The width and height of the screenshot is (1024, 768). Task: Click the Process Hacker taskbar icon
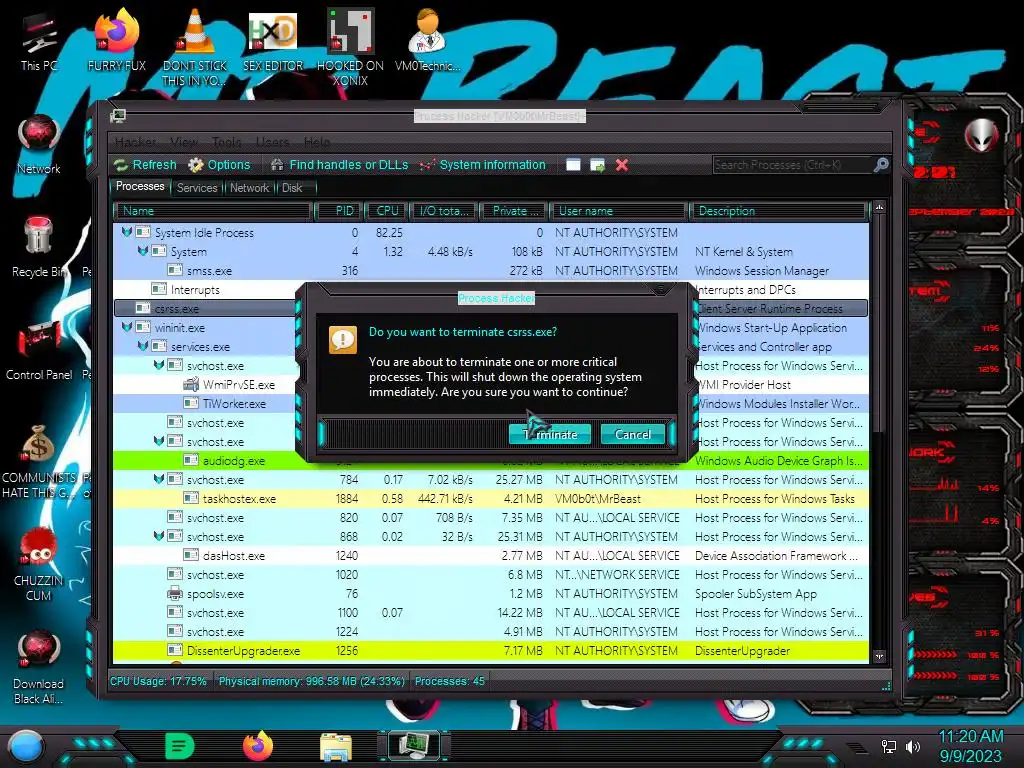point(414,745)
